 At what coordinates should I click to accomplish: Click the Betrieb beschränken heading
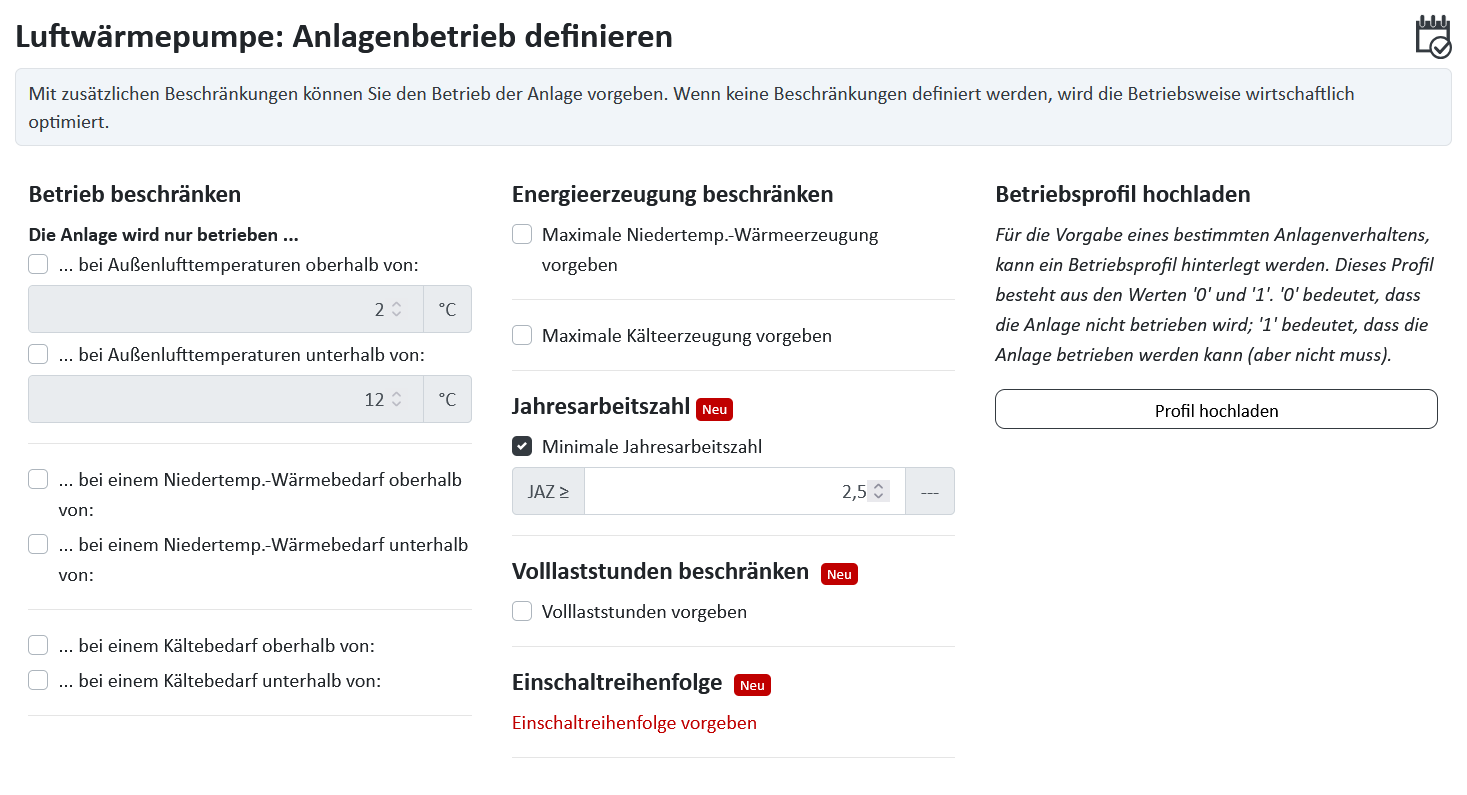(135, 194)
